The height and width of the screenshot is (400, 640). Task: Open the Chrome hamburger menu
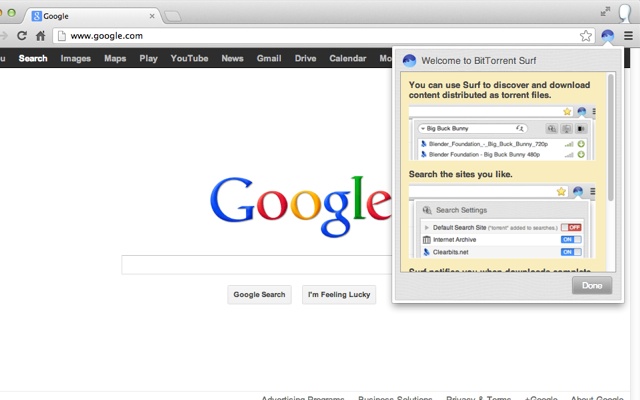coord(629,36)
